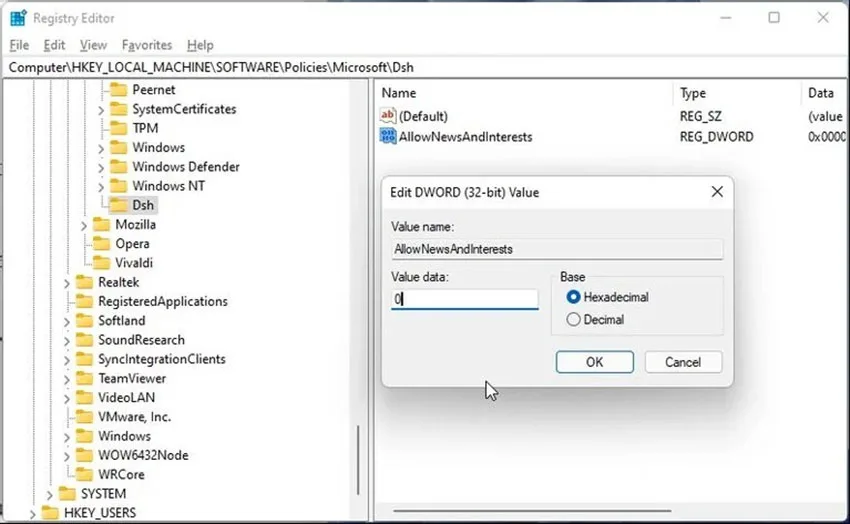Image resolution: width=850 pixels, height=524 pixels.
Task: Click the Registry Editor app icon in title bar
Action: pos(18,18)
